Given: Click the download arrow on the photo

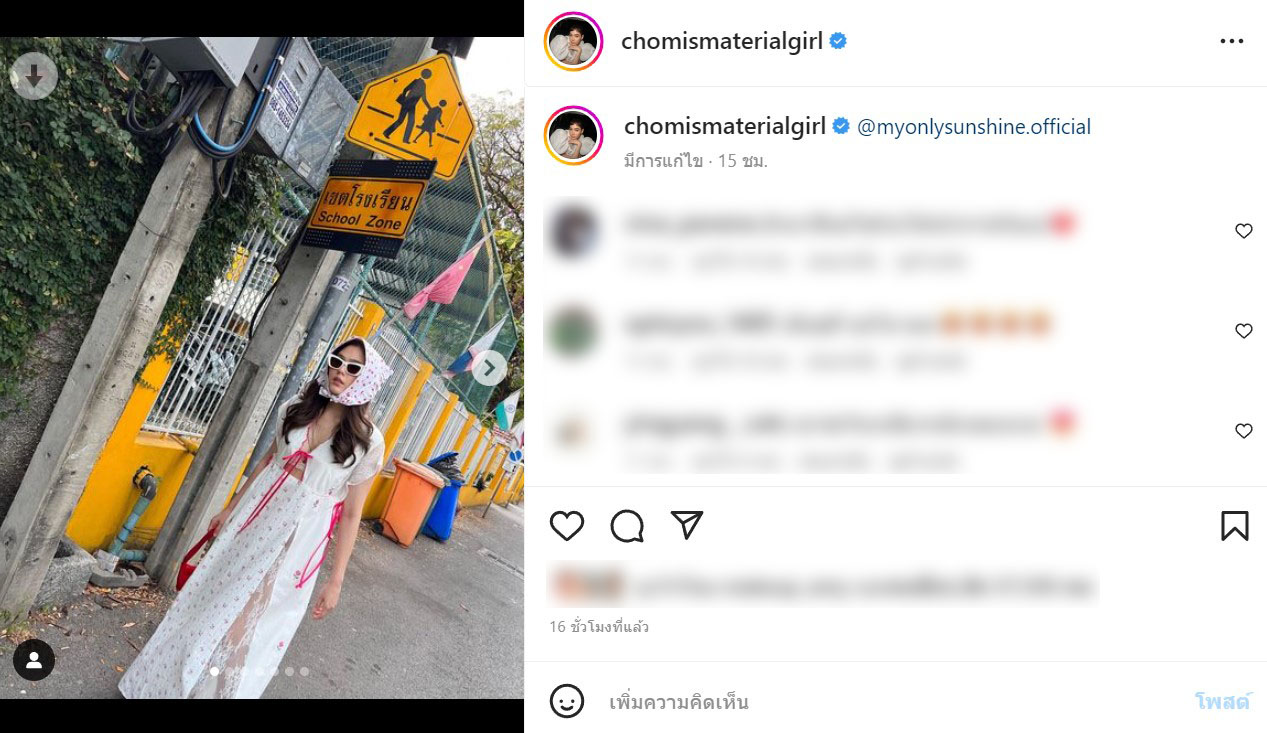Looking at the screenshot, I should tap(34, 76).
